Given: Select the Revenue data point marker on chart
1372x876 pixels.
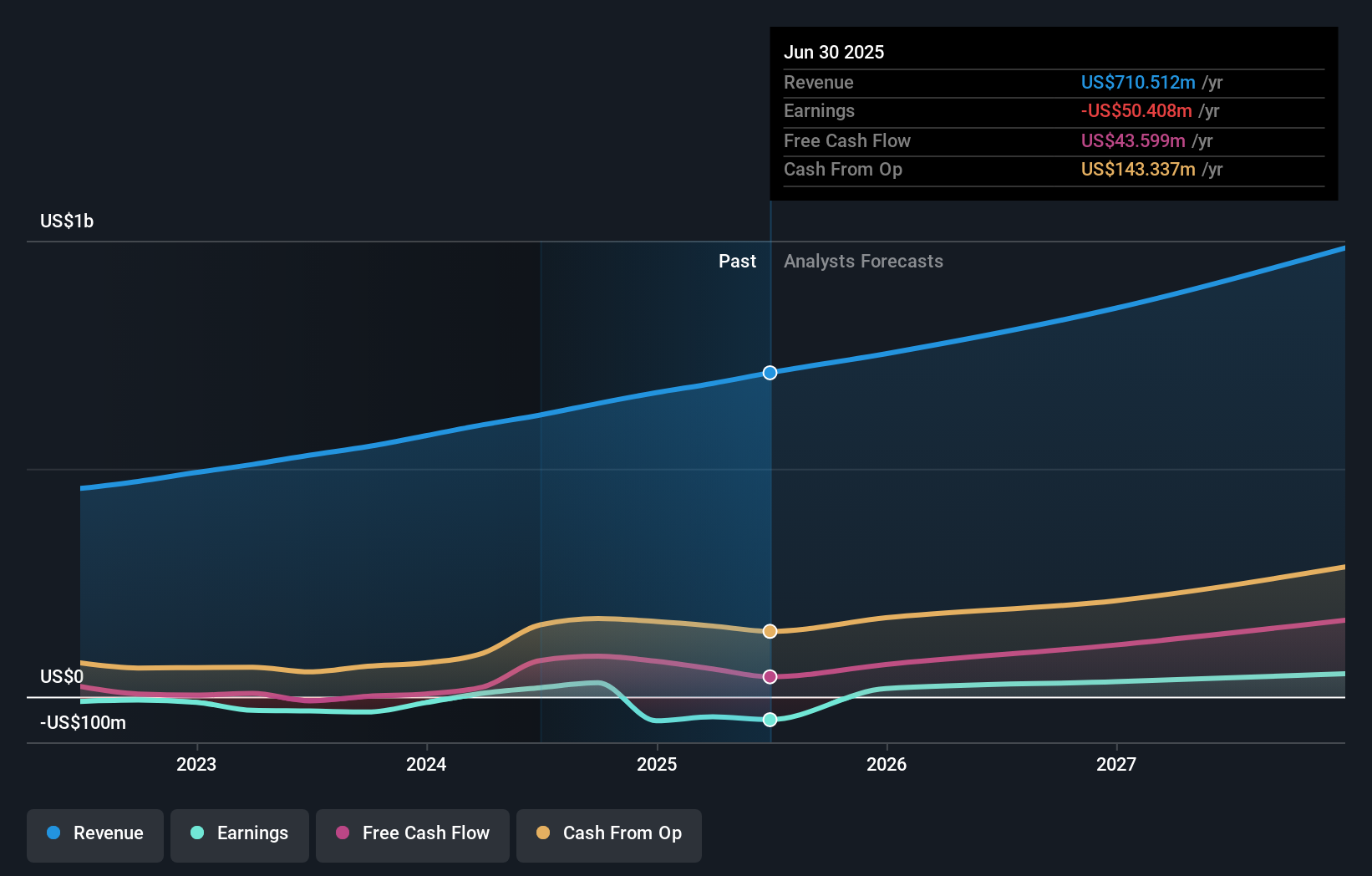Looking at the screenshot, I should click(x=769, y=373).
